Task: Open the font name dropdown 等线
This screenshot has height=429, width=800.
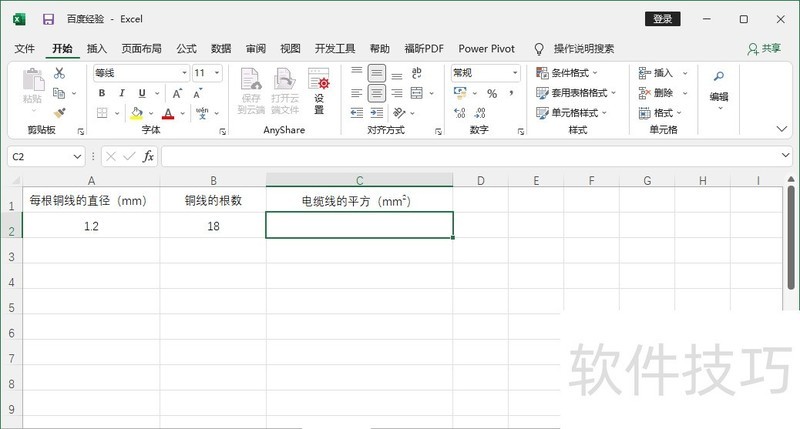Action: click(185, 73)
